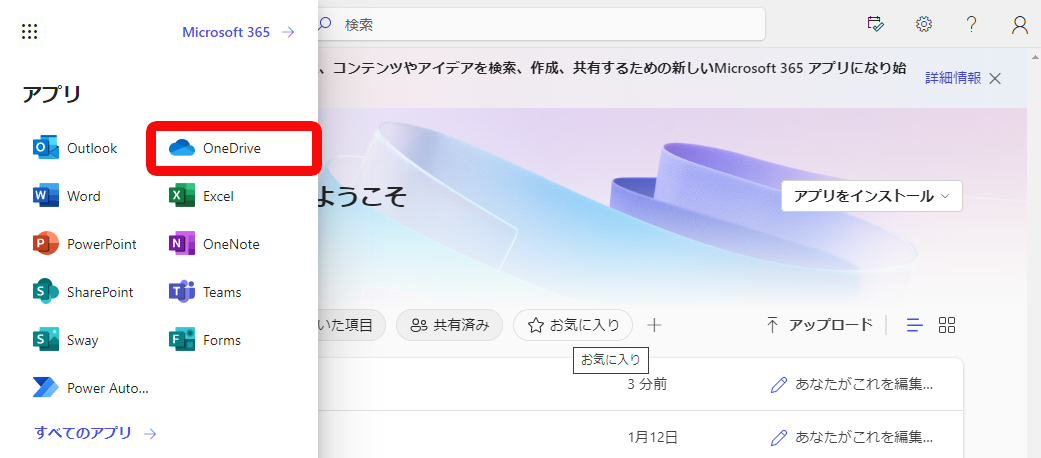Open Microsoft Teams

207,292
